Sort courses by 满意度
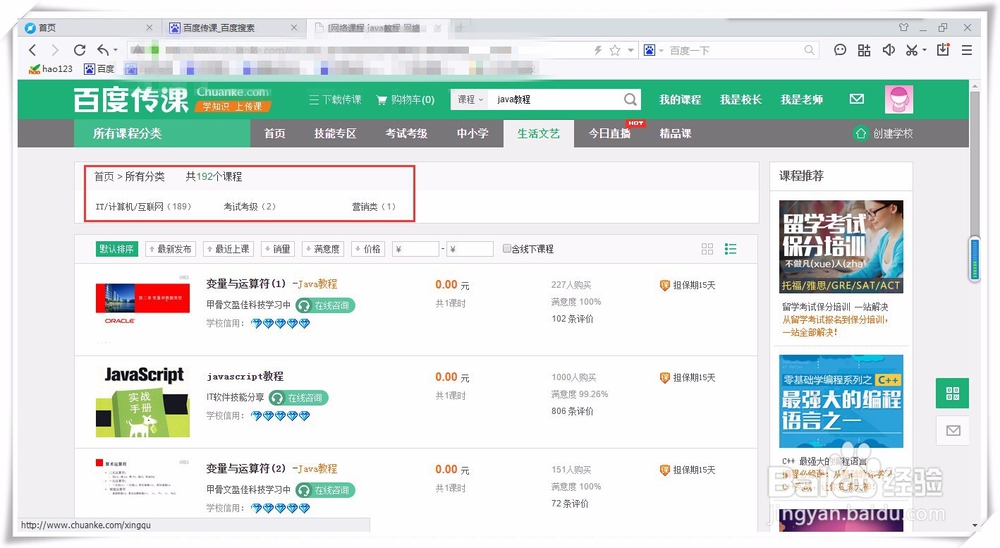Screen dimensions: 1000x548 coord(323,249)
